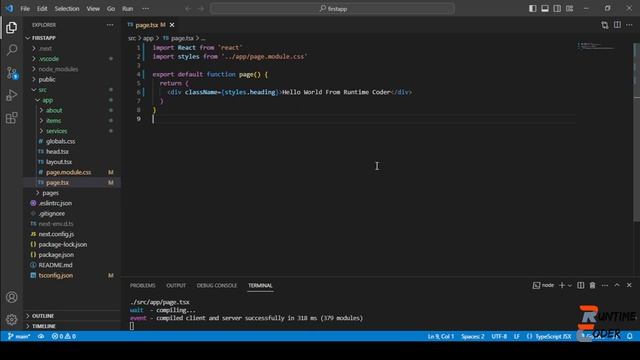Expand the services folder
The image size is (640, 360).
72,131
